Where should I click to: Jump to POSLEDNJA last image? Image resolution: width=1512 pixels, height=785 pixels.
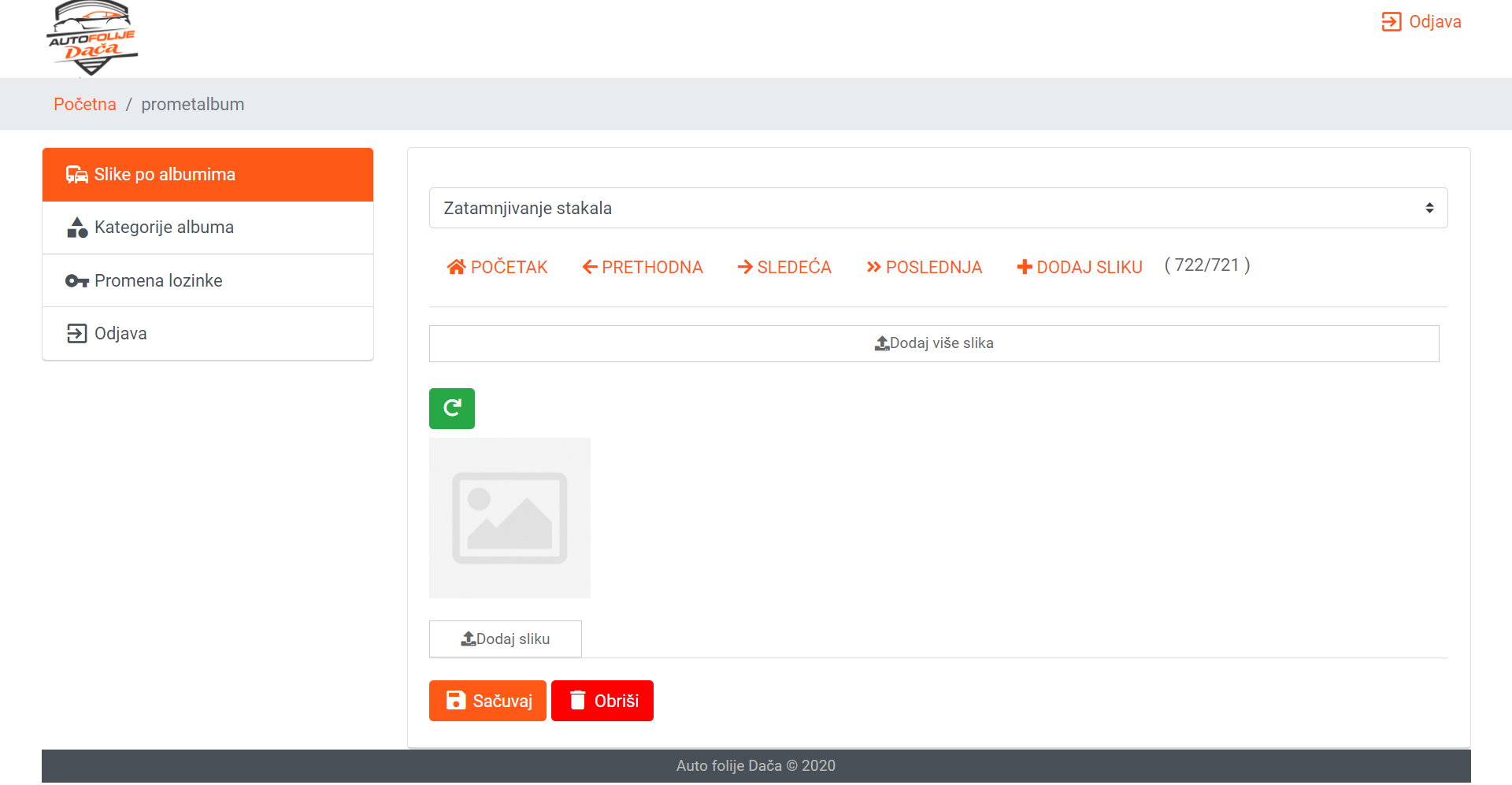[924, 268]
